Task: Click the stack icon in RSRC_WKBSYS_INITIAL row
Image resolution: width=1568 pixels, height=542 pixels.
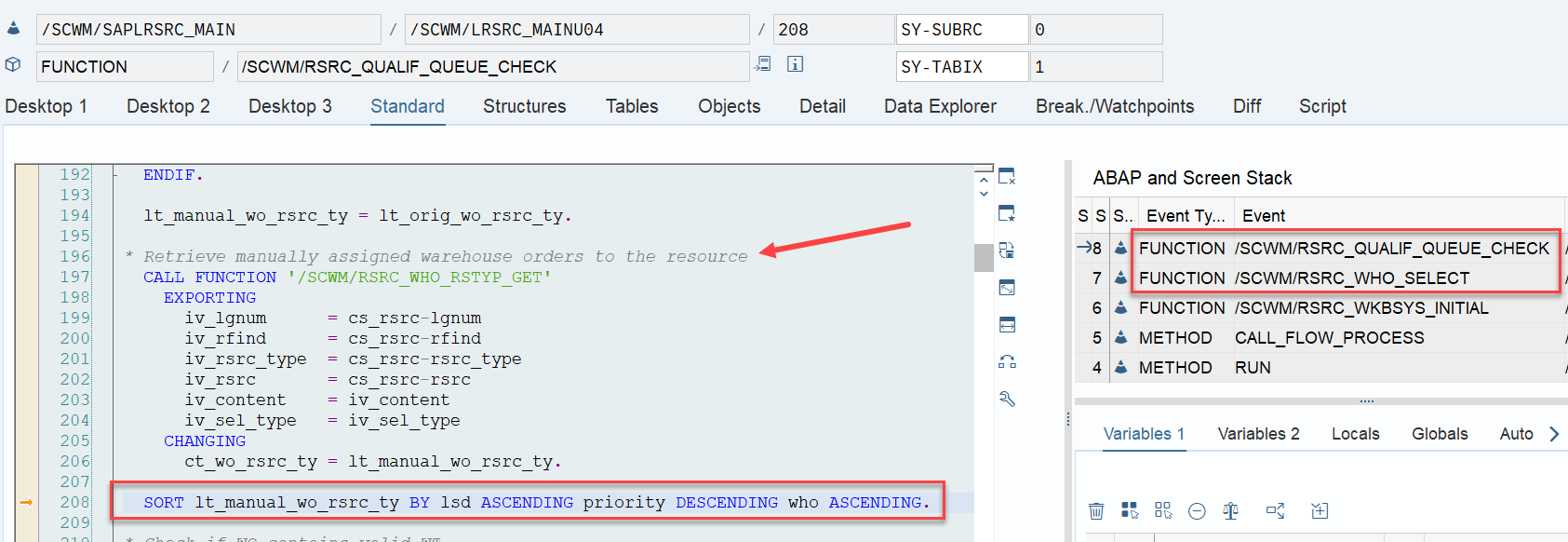Action: tap(1121, 308)
